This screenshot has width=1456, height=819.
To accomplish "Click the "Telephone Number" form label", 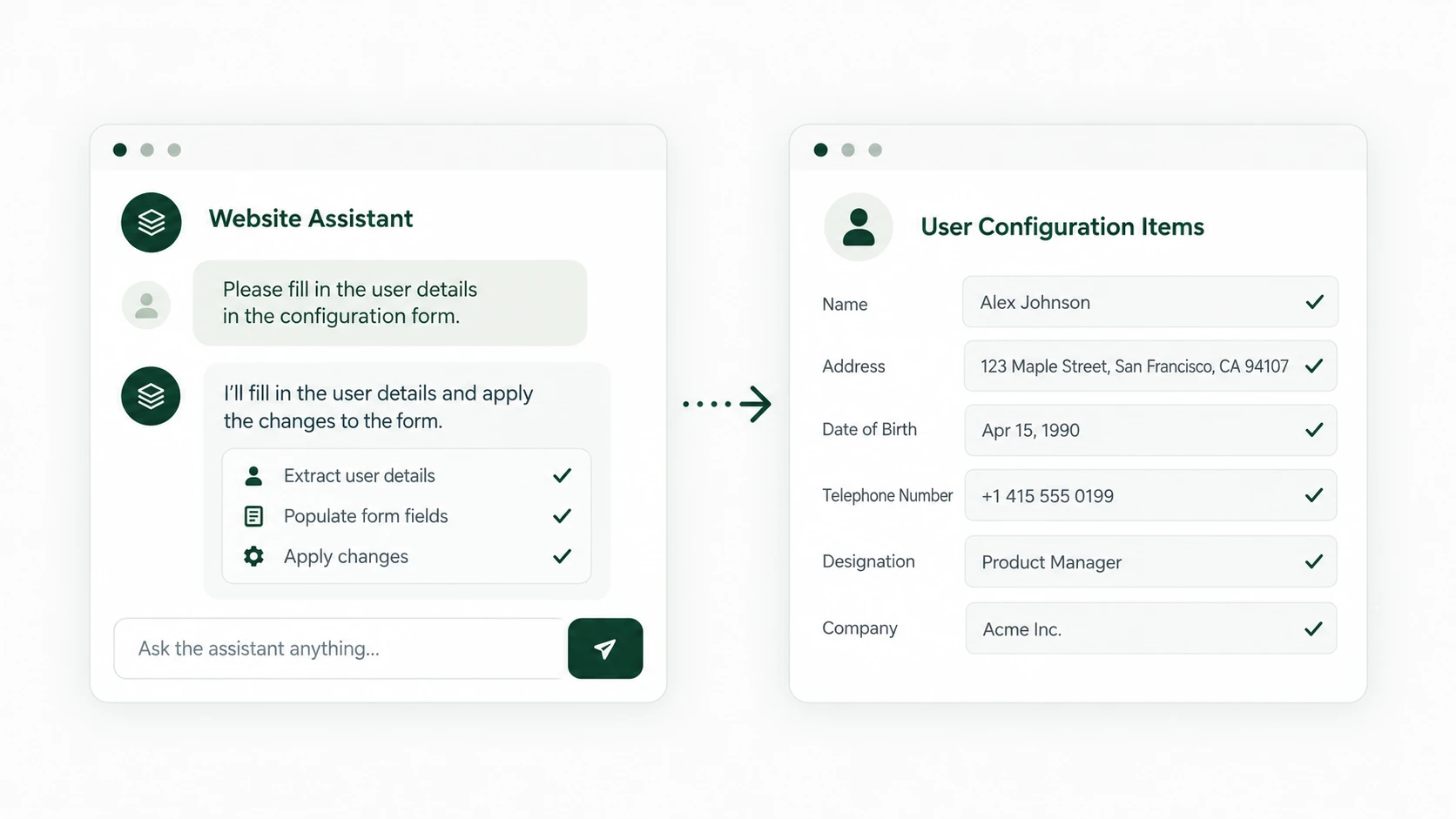I will click(x=887, y=495).
